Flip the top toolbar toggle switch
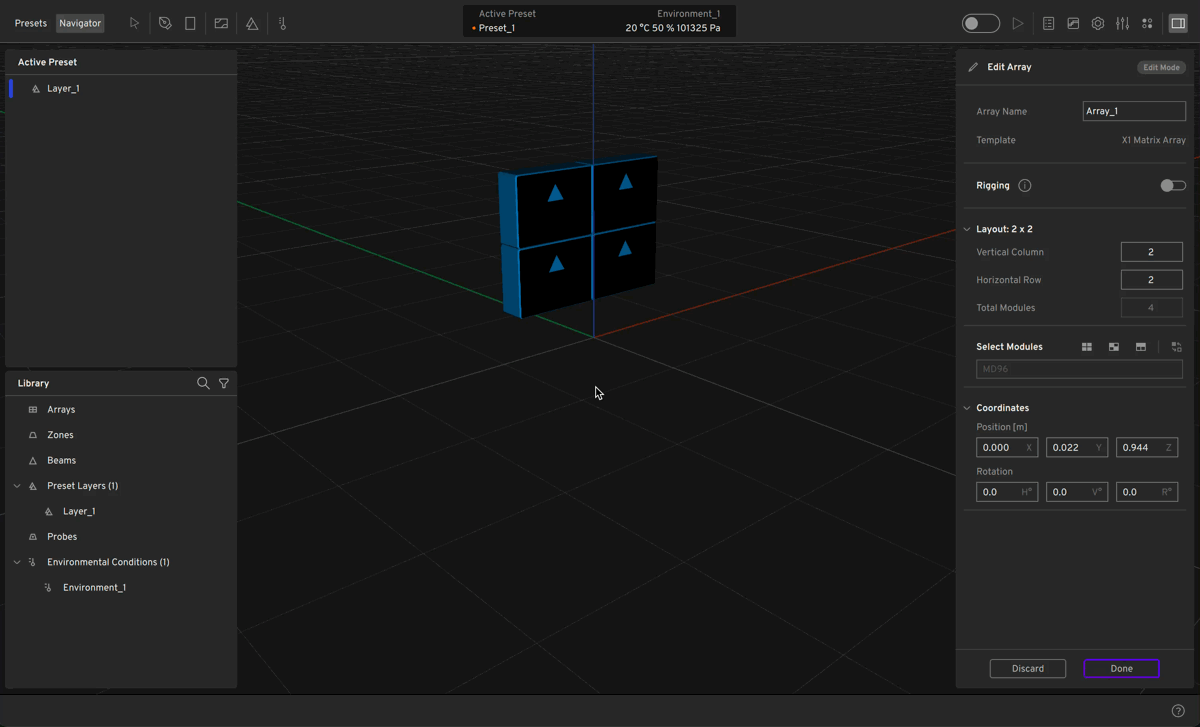This screenshot has width=1200, height=727. click(980, 23)
